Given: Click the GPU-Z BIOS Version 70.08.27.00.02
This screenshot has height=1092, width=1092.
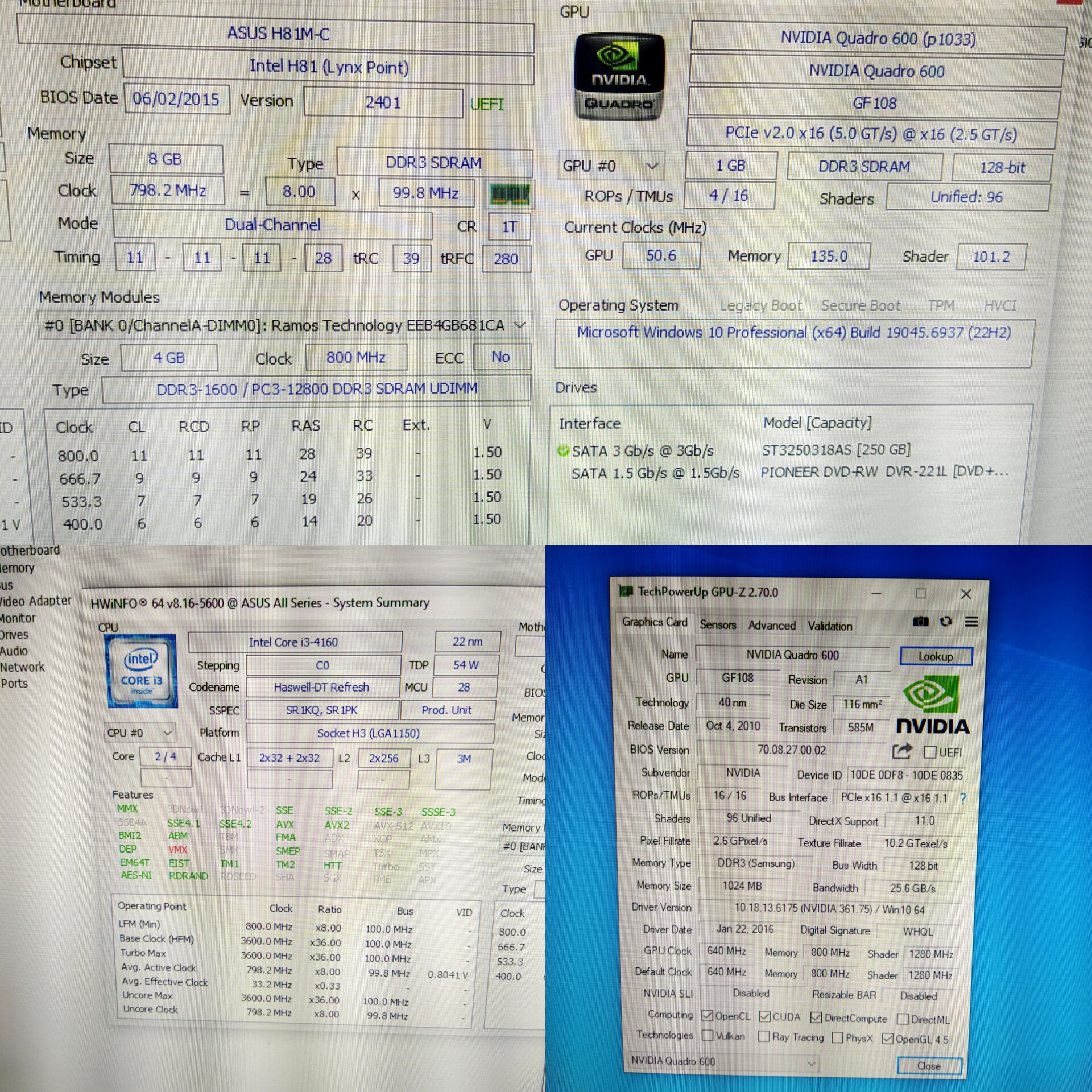Looking at the screenshot, I should [x=792, y=750].
